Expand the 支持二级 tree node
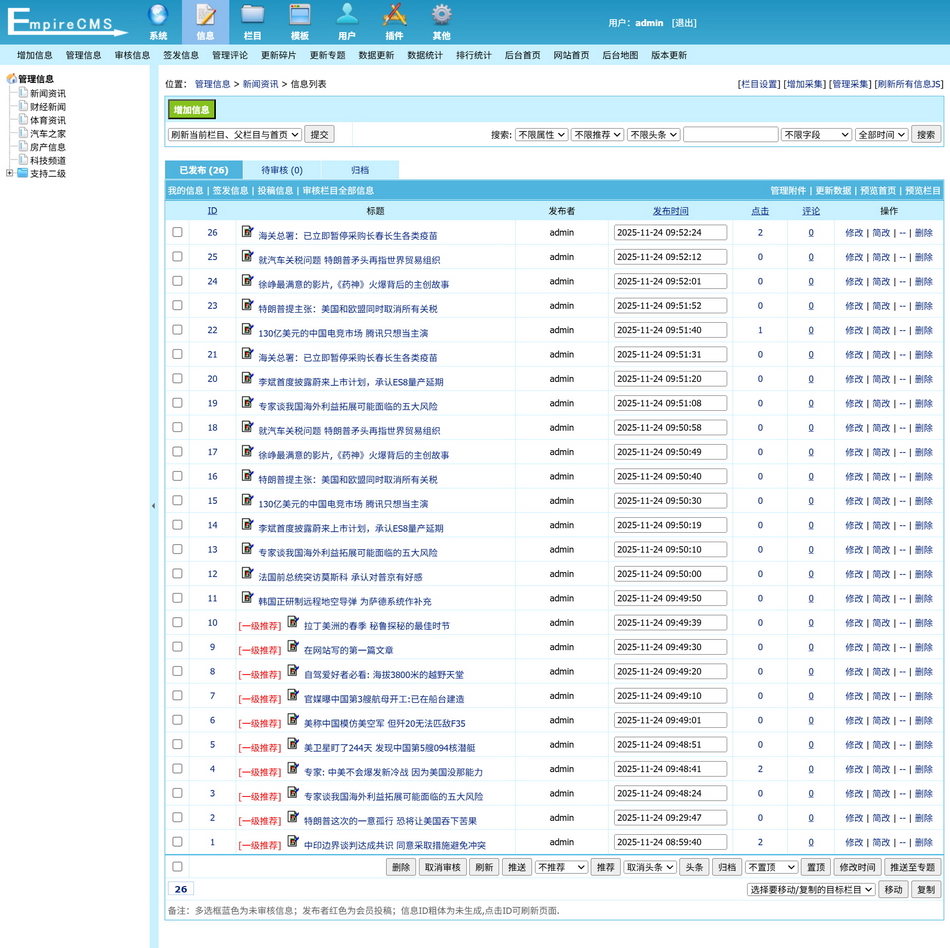950x948 pixels. [x=10, y=173]
